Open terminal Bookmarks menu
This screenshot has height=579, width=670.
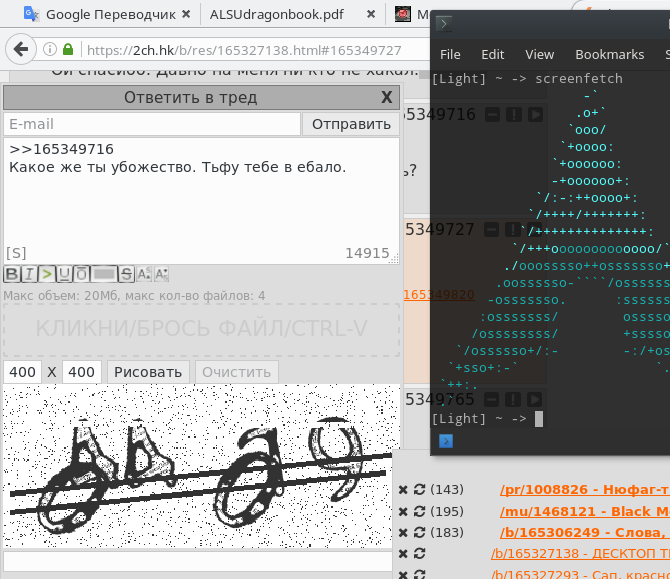click(x=609, y=55)
